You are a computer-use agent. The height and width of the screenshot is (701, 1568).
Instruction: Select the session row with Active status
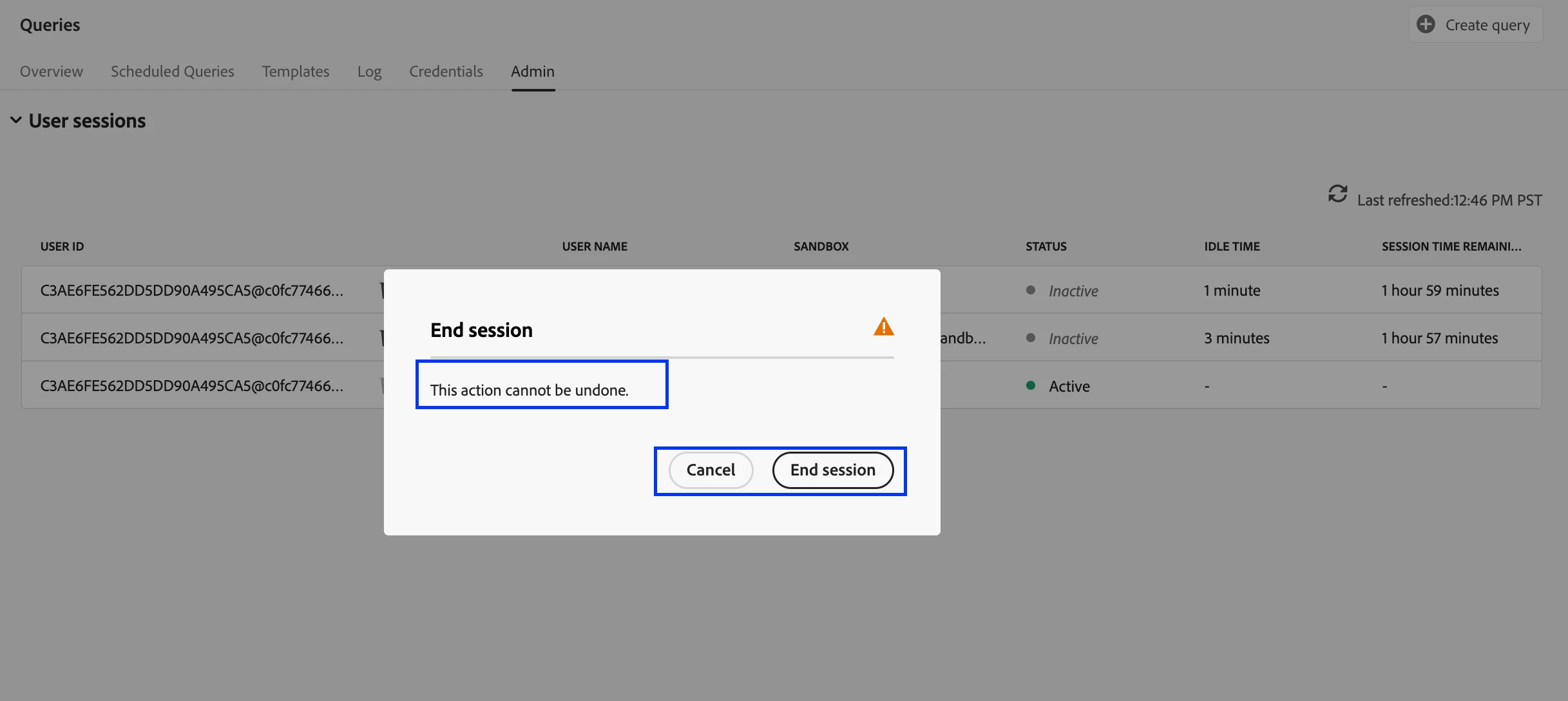(191, 385)
